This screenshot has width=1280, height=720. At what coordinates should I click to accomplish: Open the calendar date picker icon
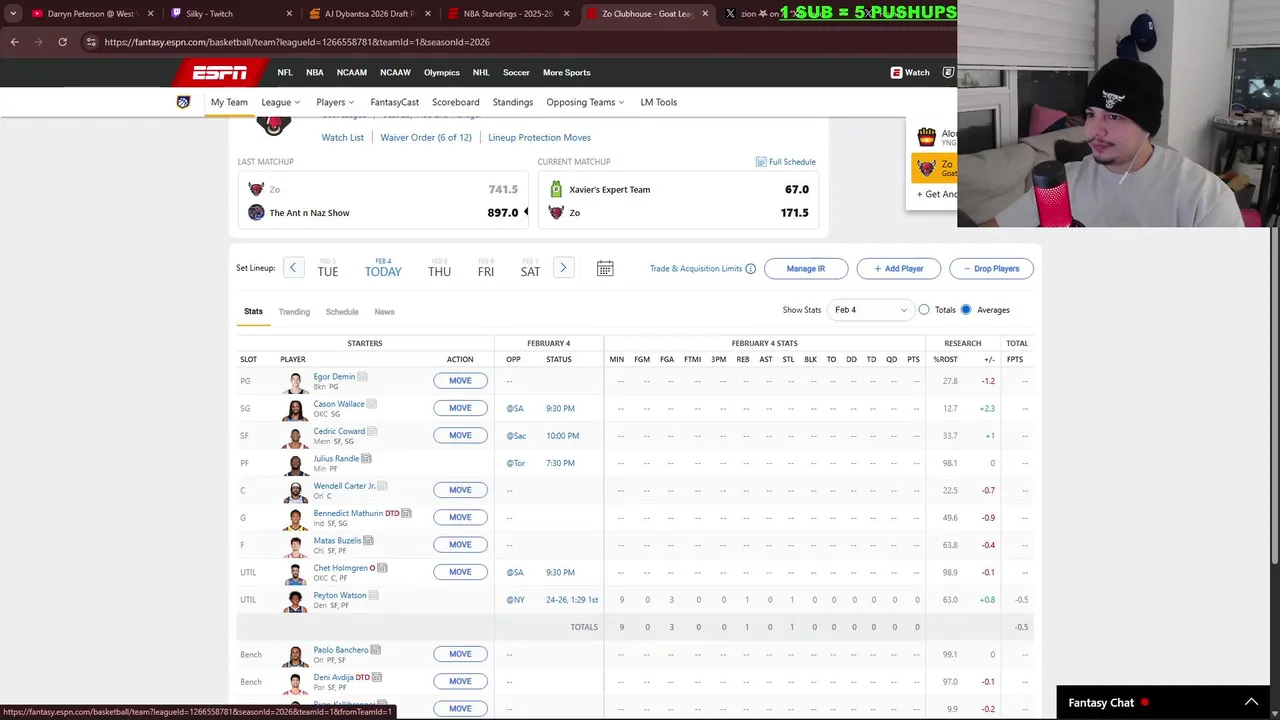point(605,268)
